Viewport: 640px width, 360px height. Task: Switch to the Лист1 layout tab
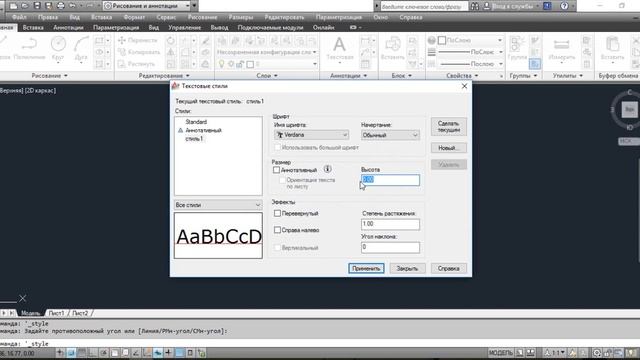point(56,313)
